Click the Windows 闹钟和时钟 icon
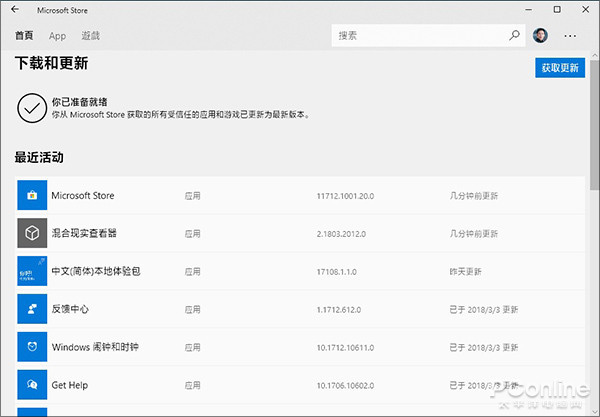This screenshot has height=417, width=600. click(32, 347)
